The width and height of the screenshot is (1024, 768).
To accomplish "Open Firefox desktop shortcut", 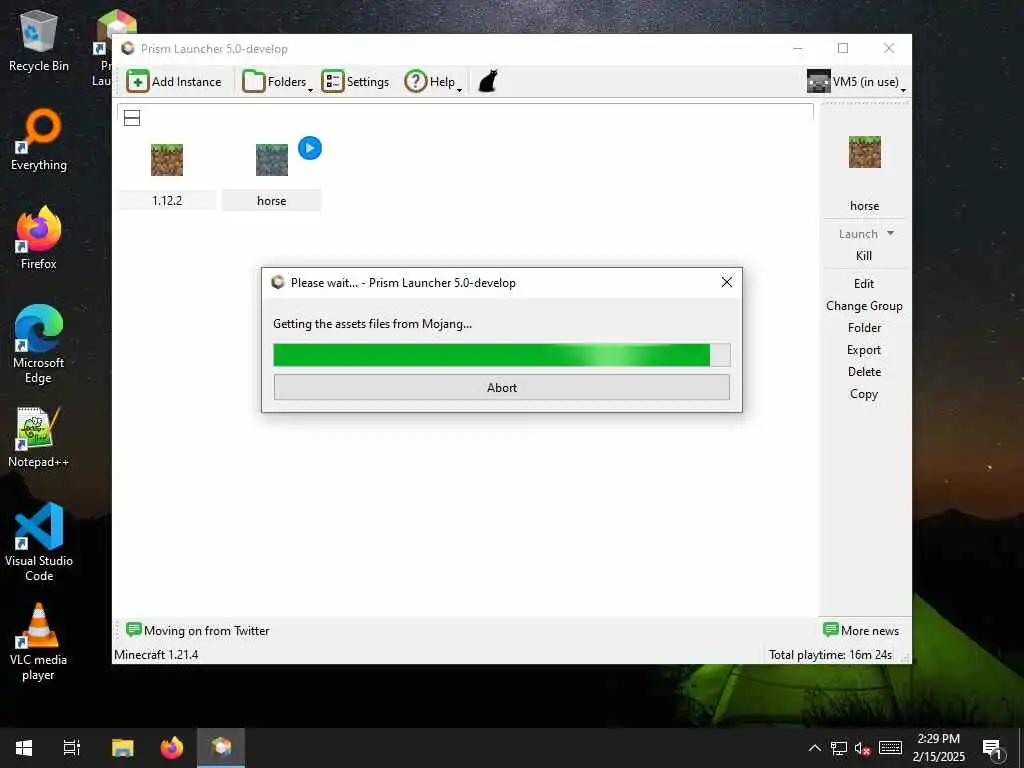I will 39,238.
